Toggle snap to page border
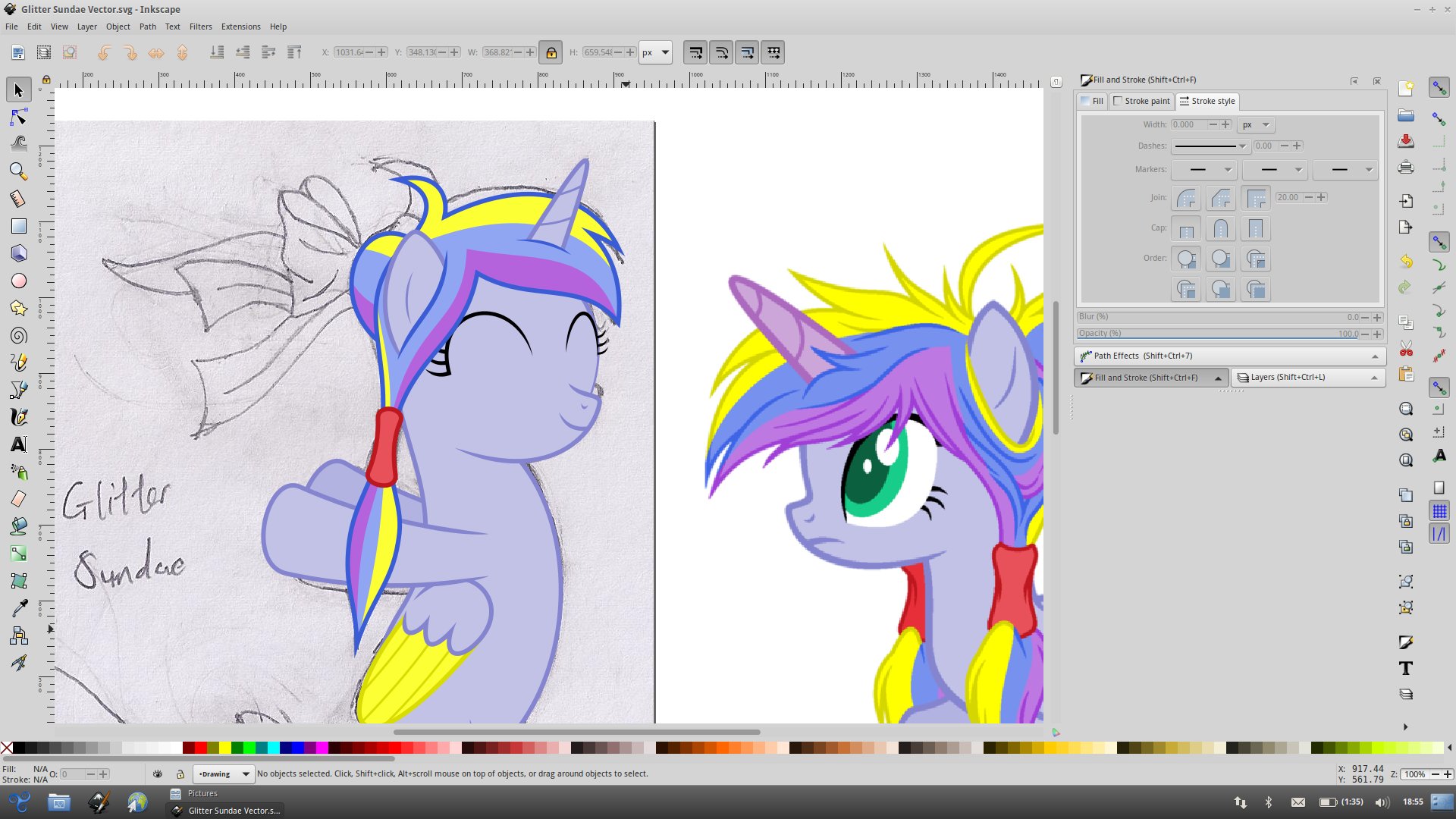 1439,488
